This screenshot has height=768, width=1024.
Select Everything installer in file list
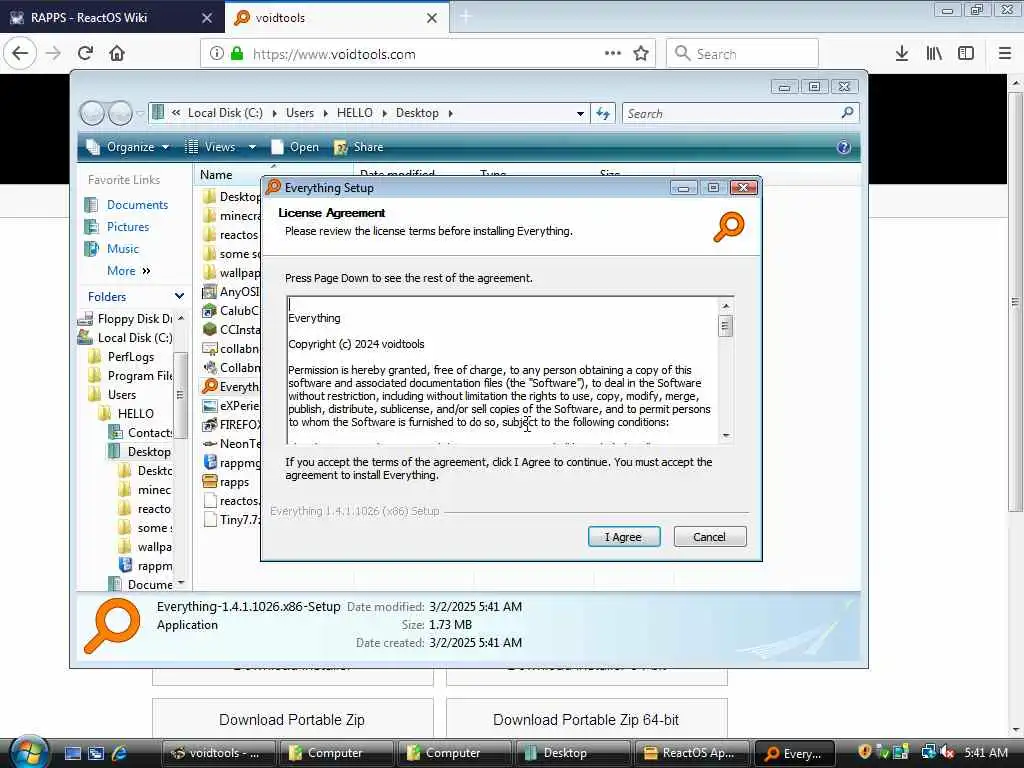[x=231, y=387]
